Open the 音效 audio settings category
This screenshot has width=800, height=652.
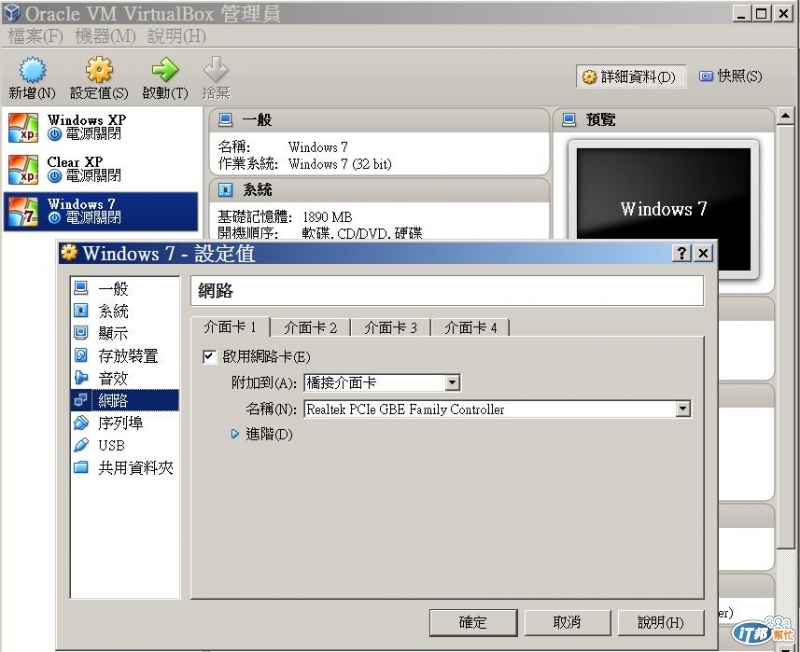click(x=125, y=378)
